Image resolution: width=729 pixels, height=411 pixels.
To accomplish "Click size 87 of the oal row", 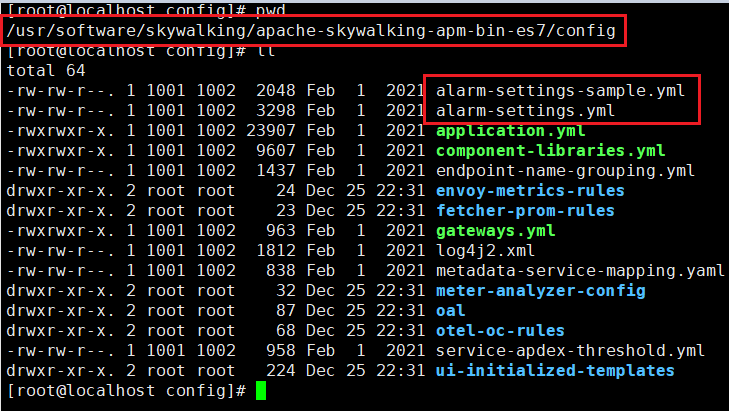I will tap(285, 311).
